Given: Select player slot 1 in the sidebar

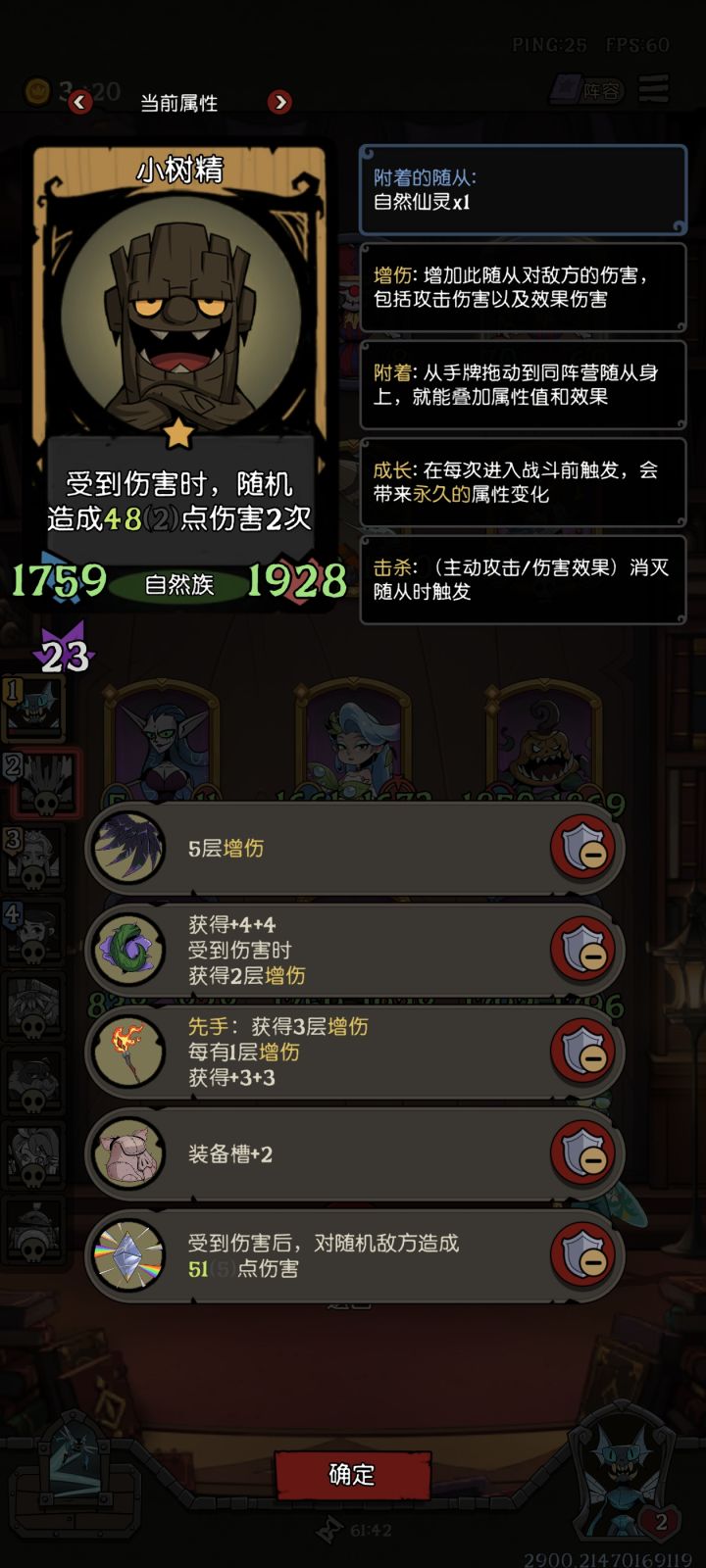Looking at the screenshot, I should click(x=34, y=706).
